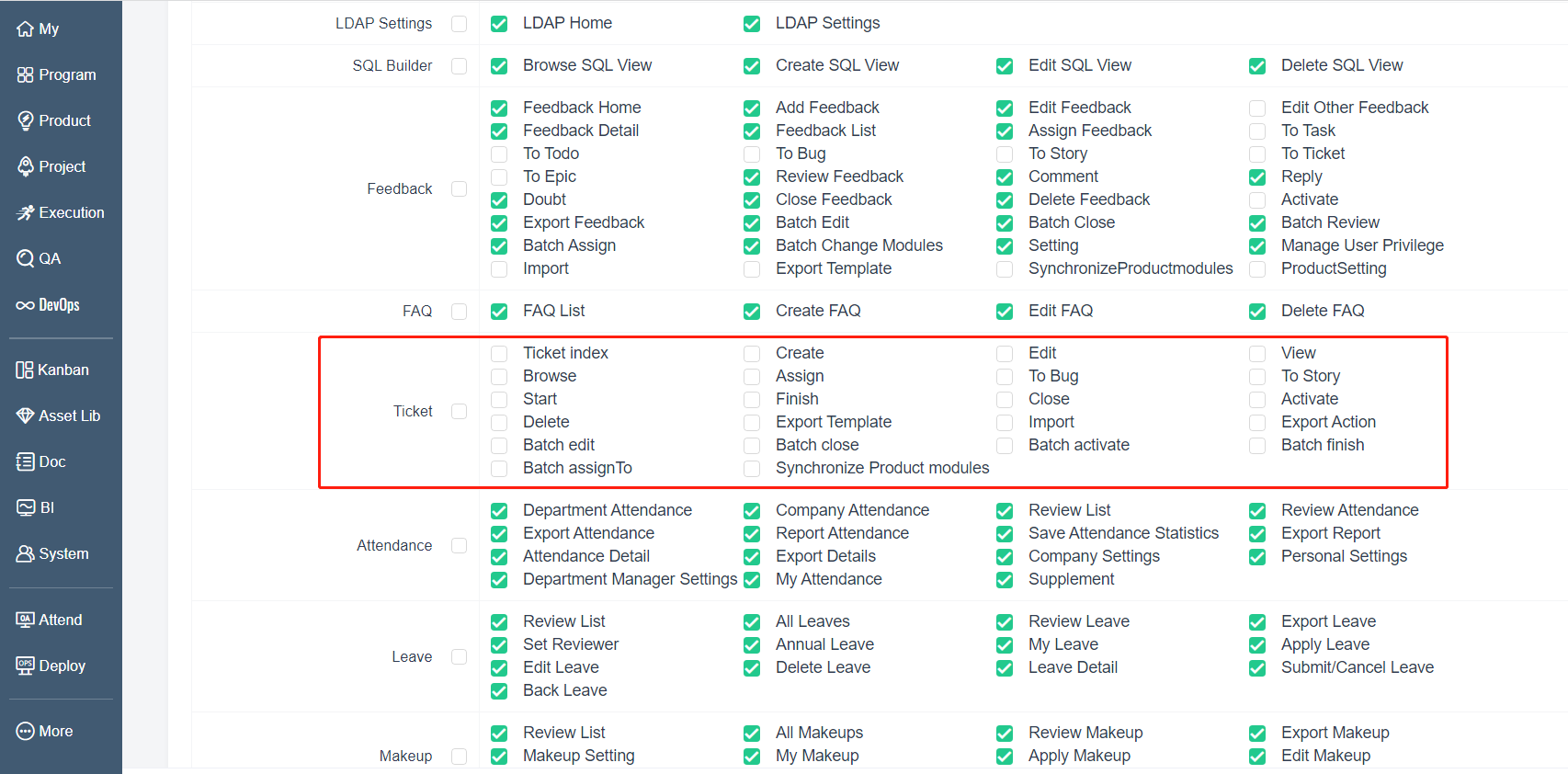Enable the To Epic checkbox

coord(499,177)
